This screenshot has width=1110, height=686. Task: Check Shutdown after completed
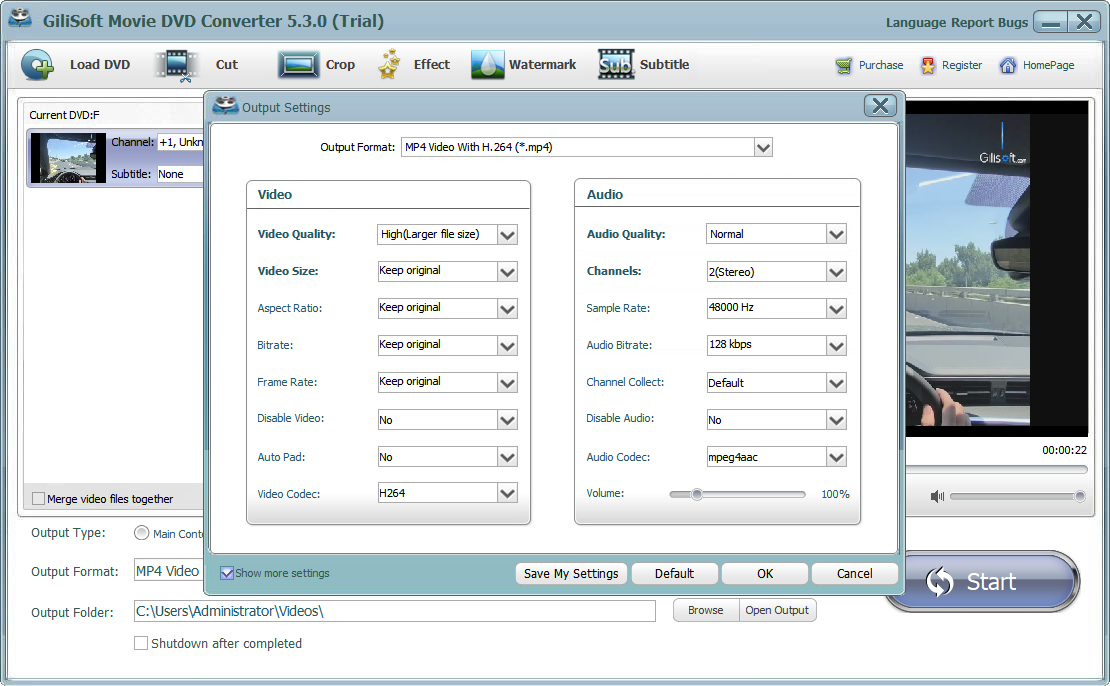(141, 643)
